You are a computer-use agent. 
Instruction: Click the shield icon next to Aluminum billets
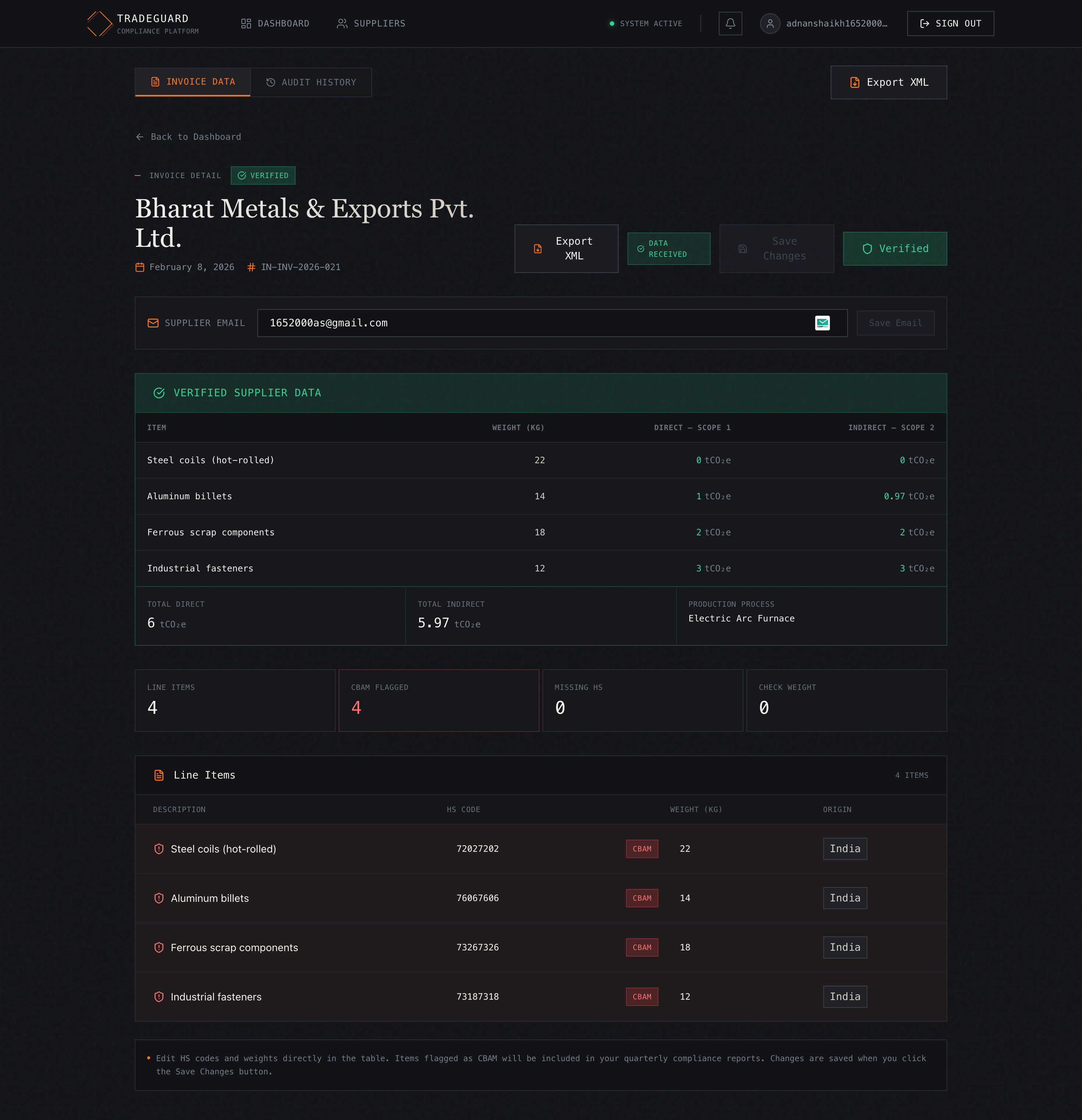pos(159,898)
